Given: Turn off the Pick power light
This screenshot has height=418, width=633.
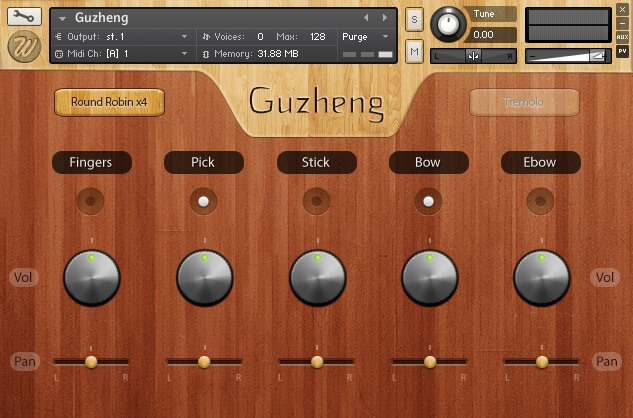Looking at the screenshot, I should pos(203,201).
